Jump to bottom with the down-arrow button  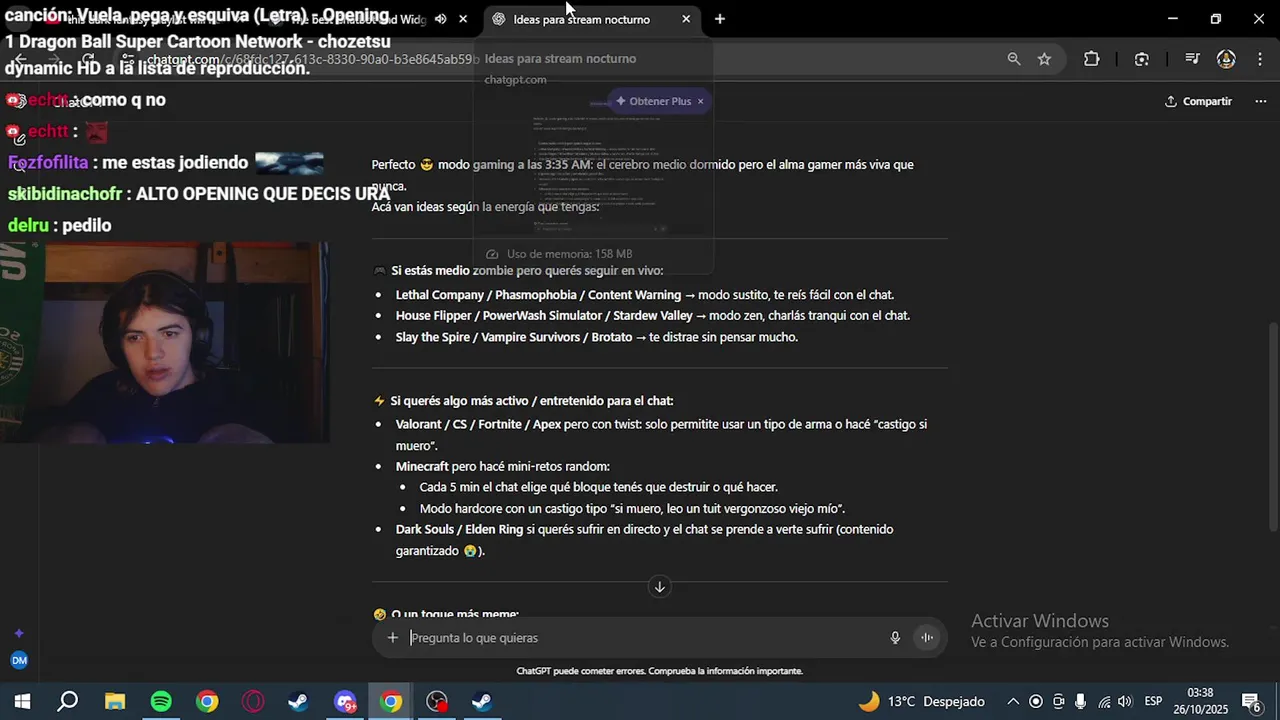point(659,587)
